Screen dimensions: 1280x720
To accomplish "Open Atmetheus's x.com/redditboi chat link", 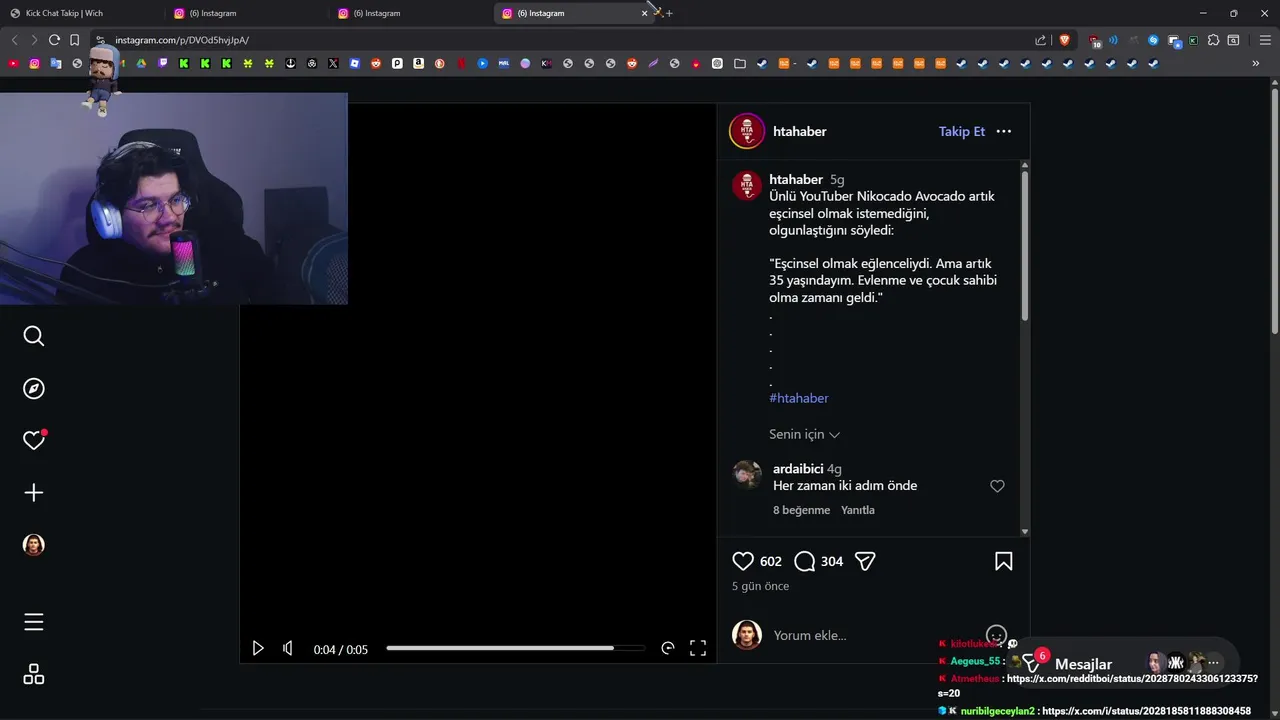I will (x=1132, y=678).
